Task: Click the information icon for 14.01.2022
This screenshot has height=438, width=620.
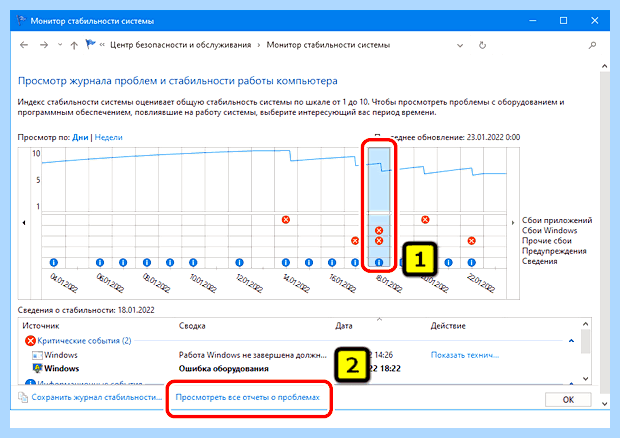Action: click(x=286, y=262)
